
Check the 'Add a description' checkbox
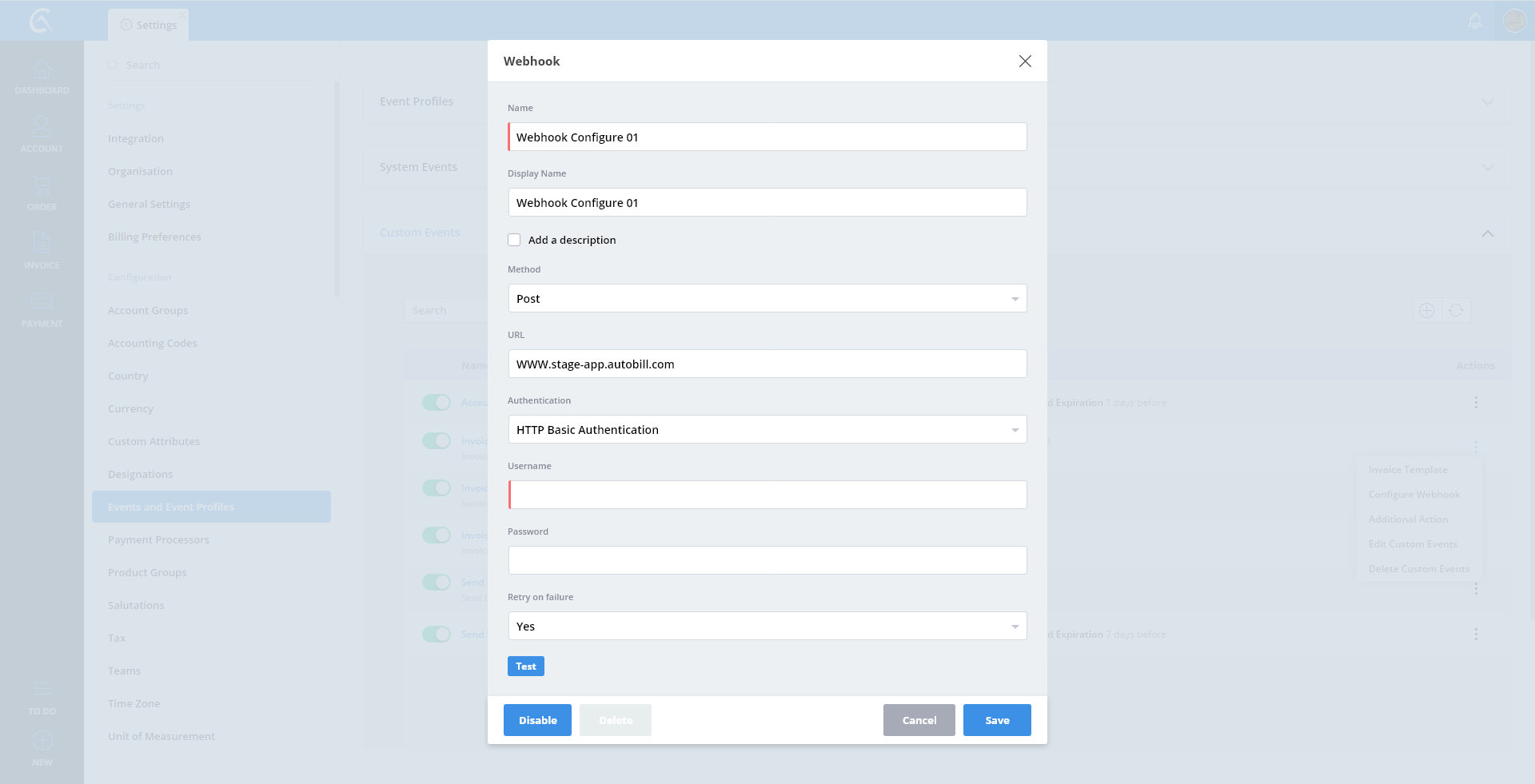514,240
